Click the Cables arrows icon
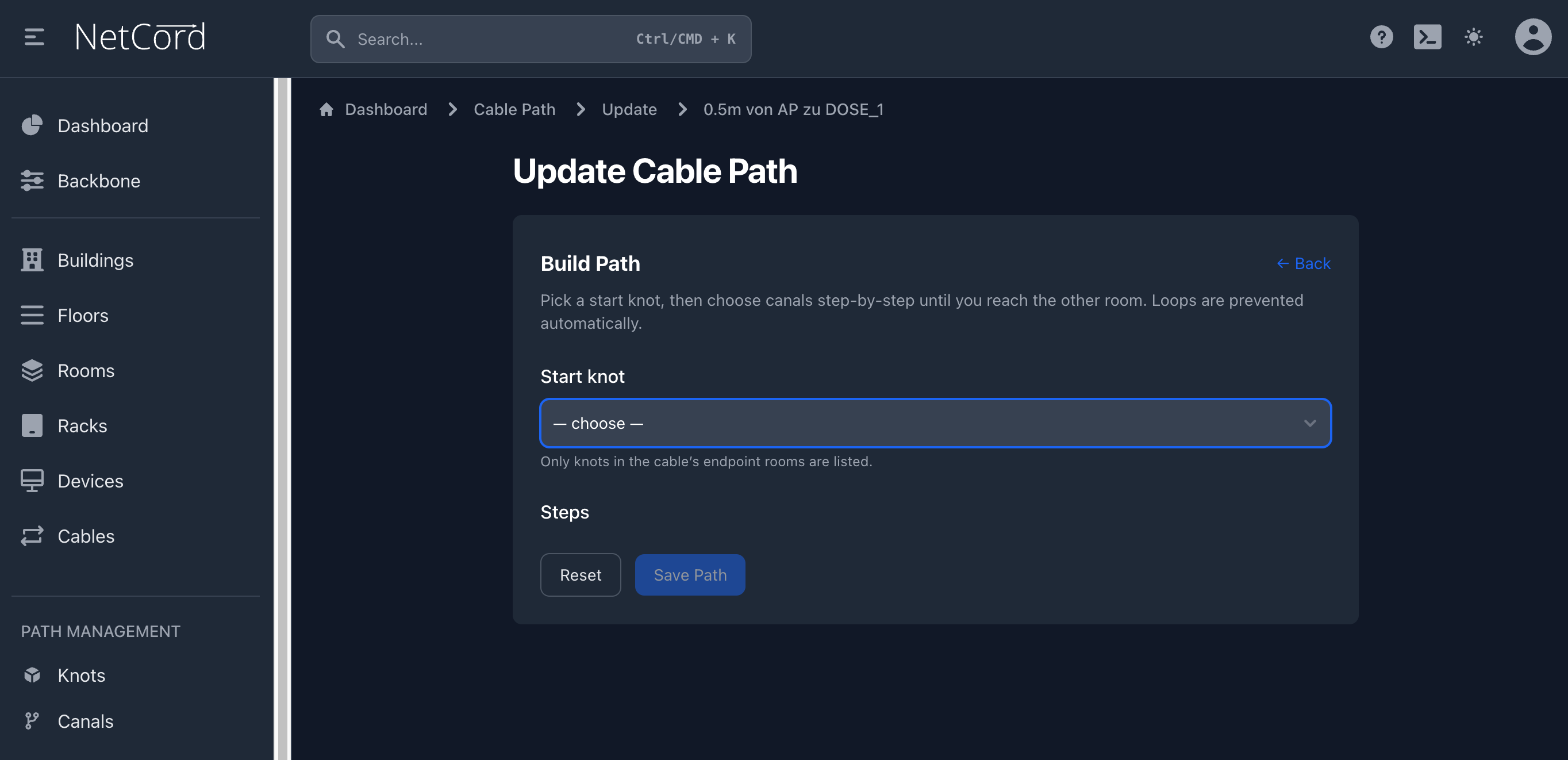Screen dimensions: 1568x760 [x=32, y=536]
